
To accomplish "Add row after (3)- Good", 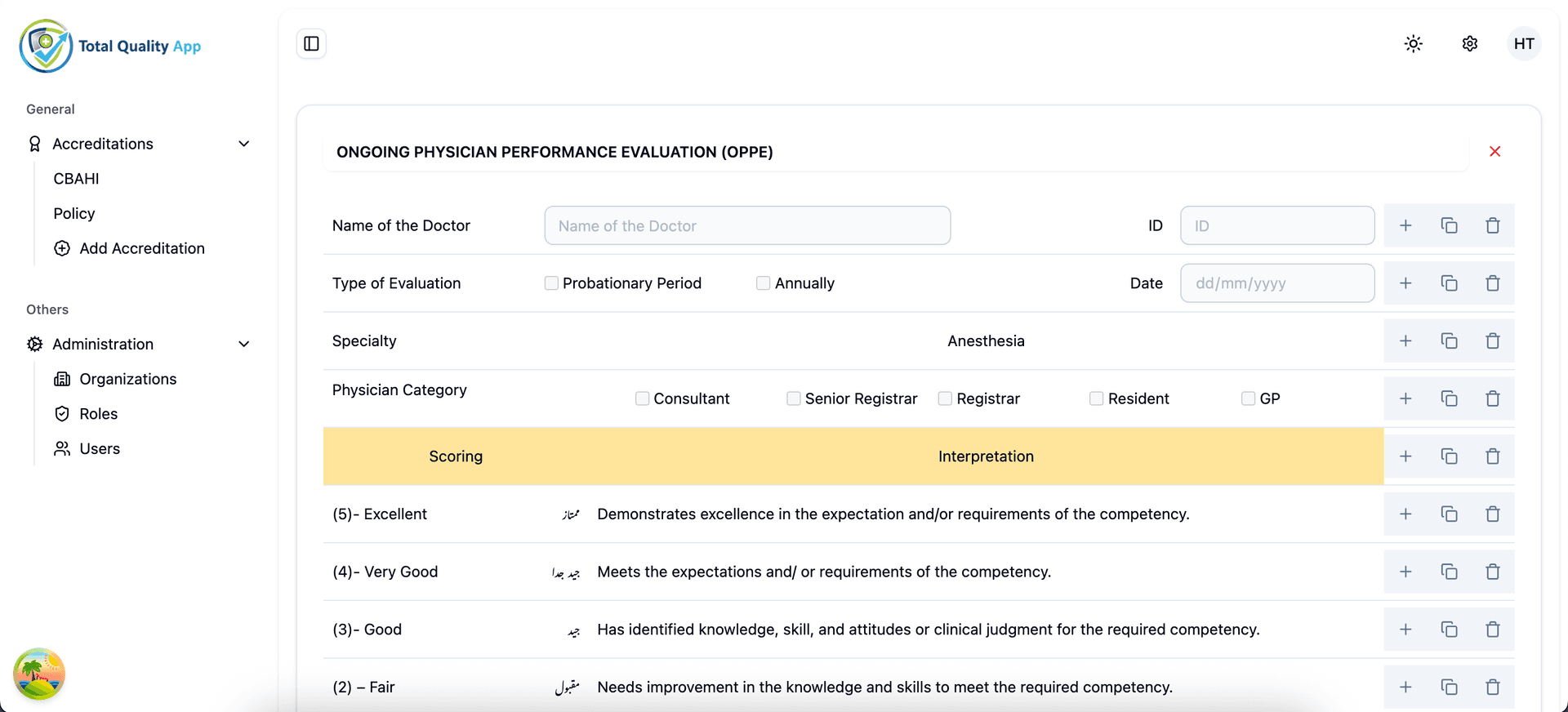I will pos(1405,630).
